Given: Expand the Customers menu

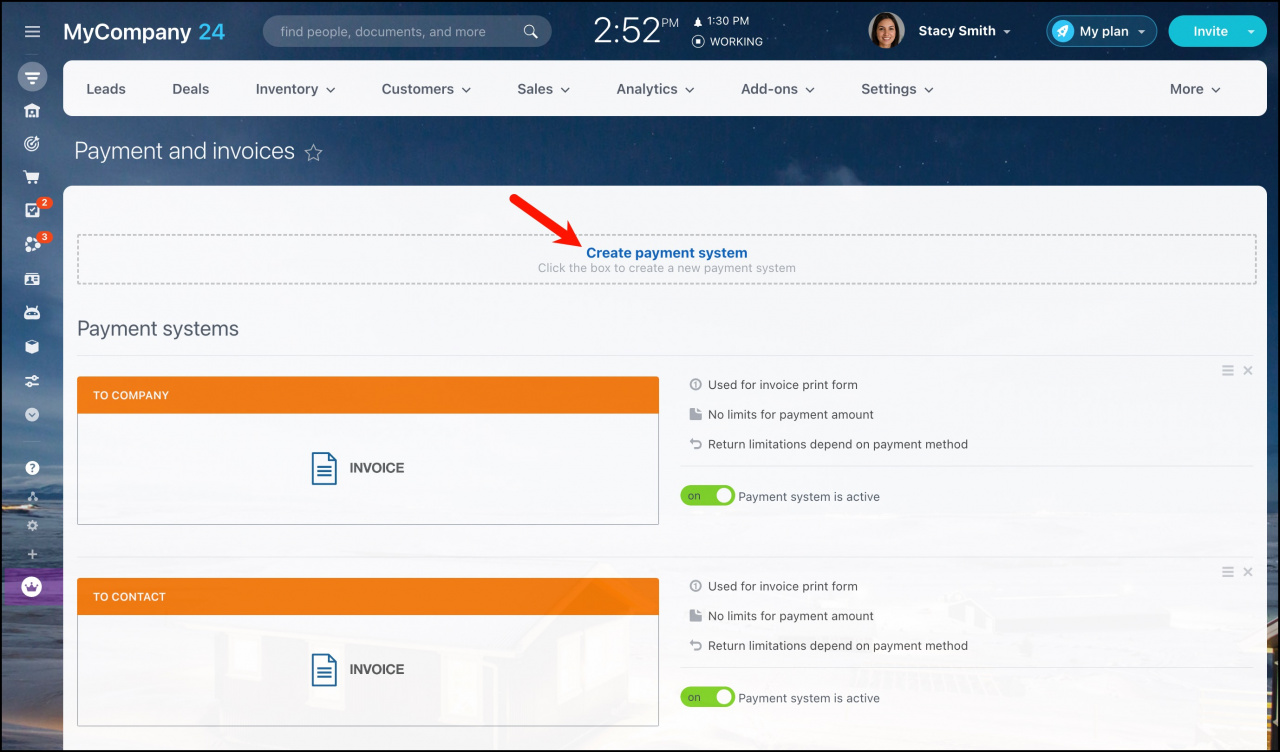Looking at the screenshot, I should [x=426, y=89].
